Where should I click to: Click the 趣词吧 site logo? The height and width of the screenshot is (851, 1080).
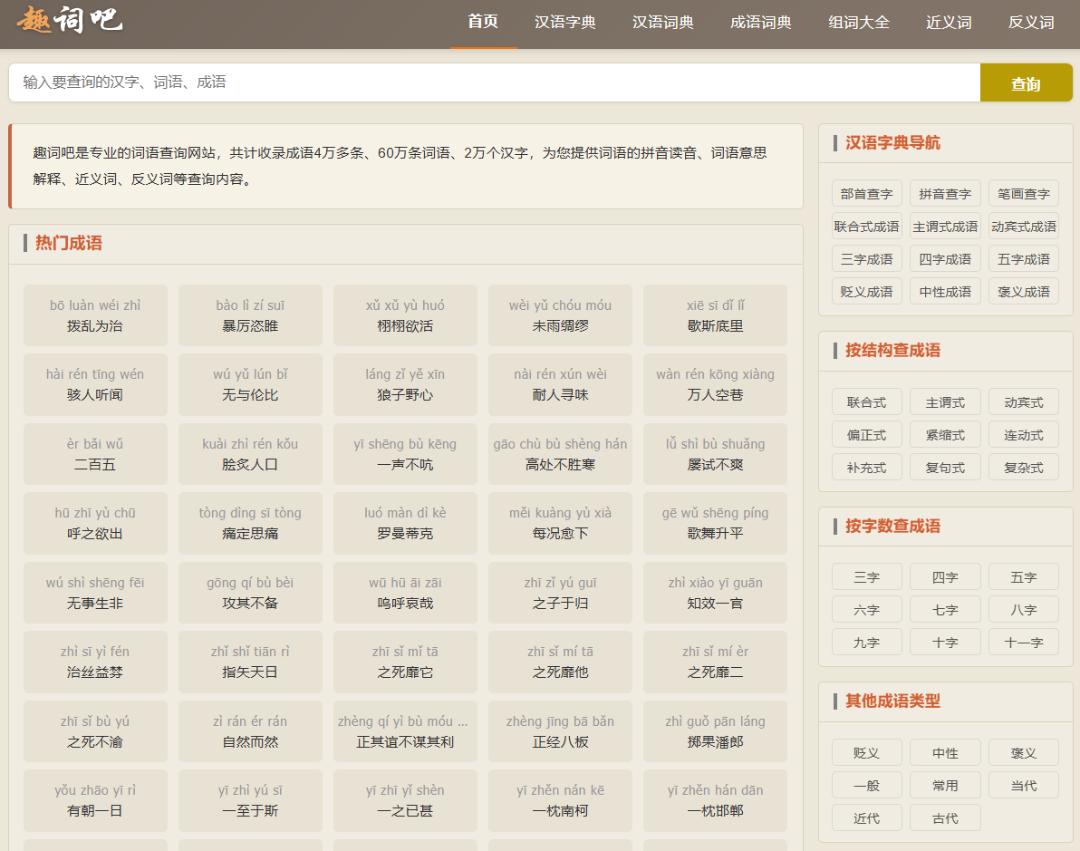point(69,20)
